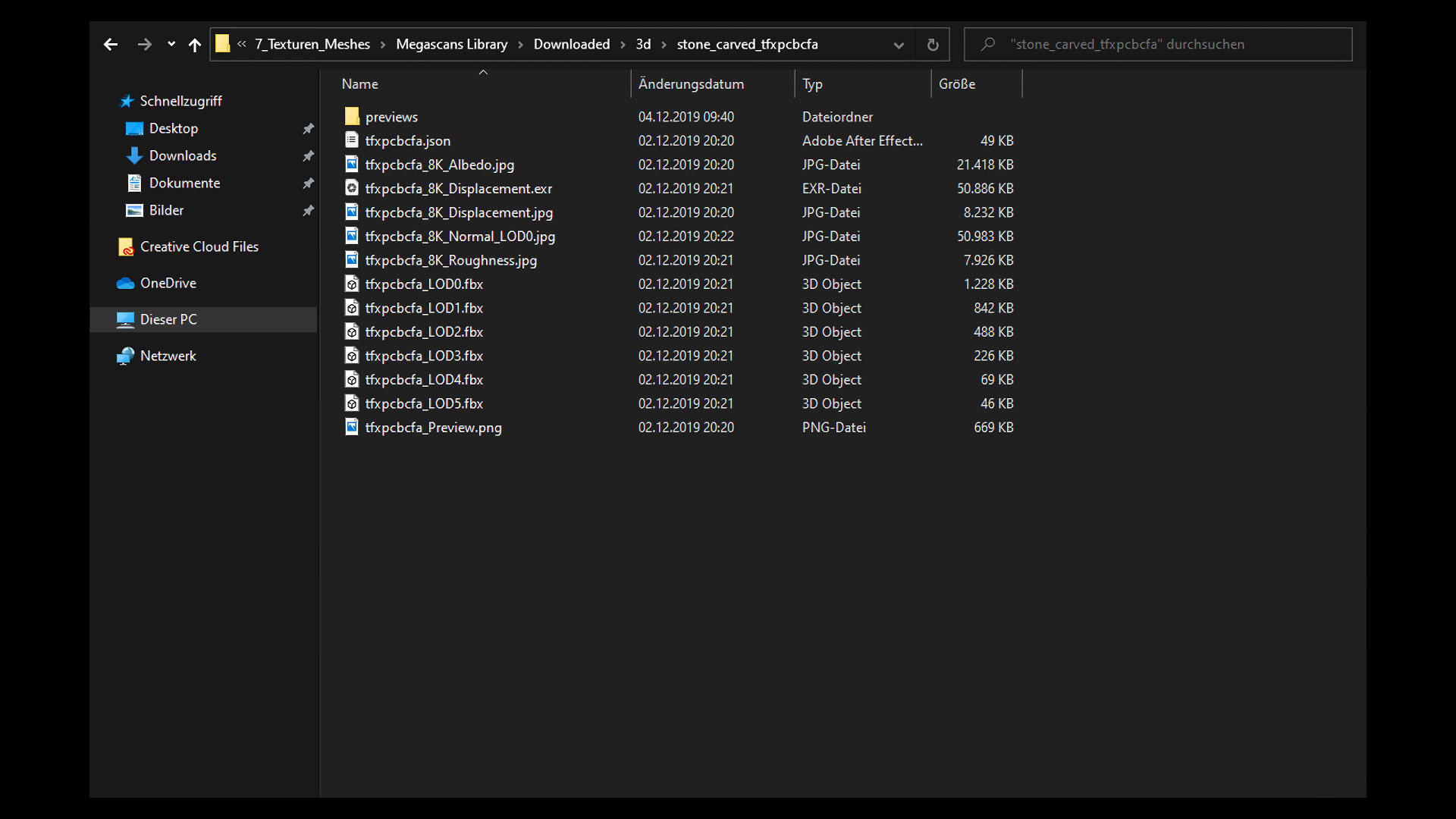1456x819 pixels.
Task: Expand address bar history chevron
Action: pos(899,45)
